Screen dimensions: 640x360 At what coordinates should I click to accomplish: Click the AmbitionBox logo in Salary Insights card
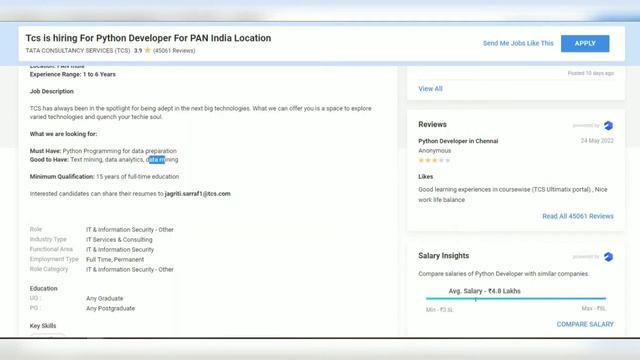pos(608,257)
